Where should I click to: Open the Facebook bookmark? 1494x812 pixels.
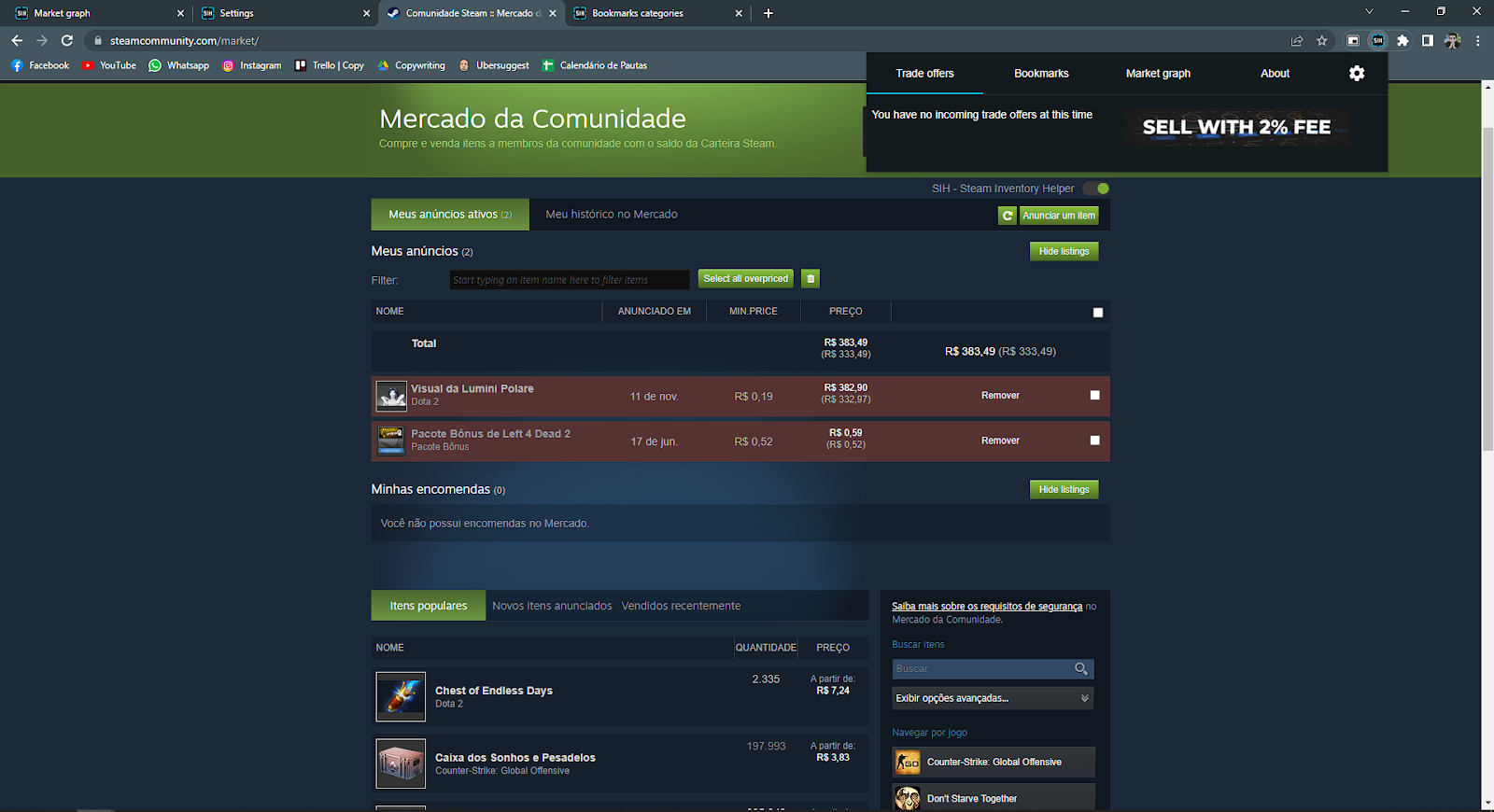click(x=40, y=65)
